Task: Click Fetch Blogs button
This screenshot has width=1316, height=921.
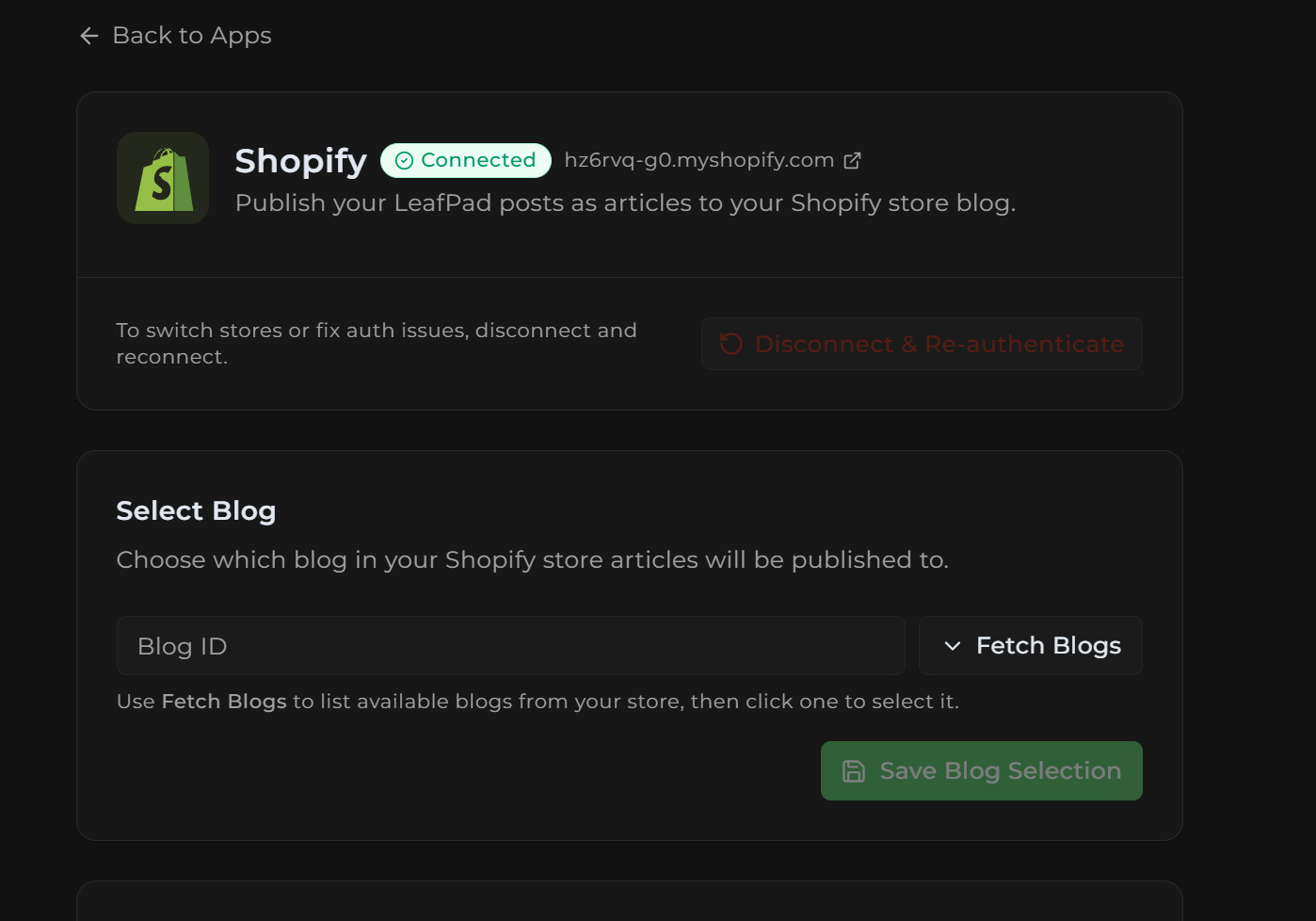Action: click(1031, 646)
